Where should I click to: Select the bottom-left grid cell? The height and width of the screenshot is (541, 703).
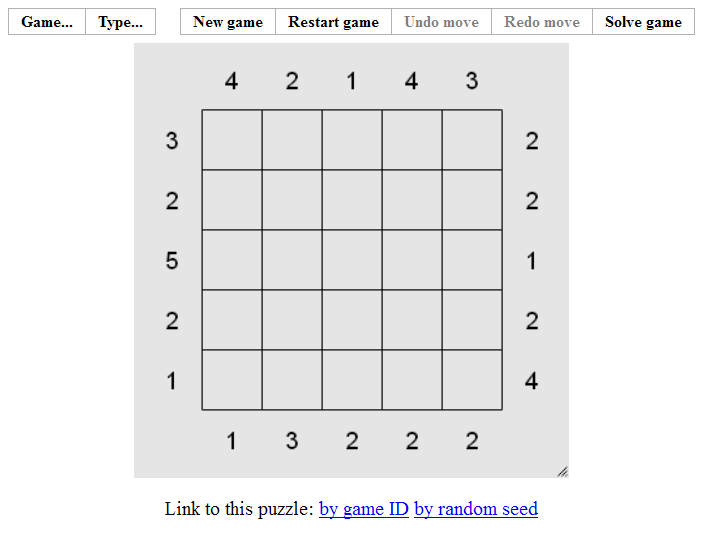(x=232, y=380)
